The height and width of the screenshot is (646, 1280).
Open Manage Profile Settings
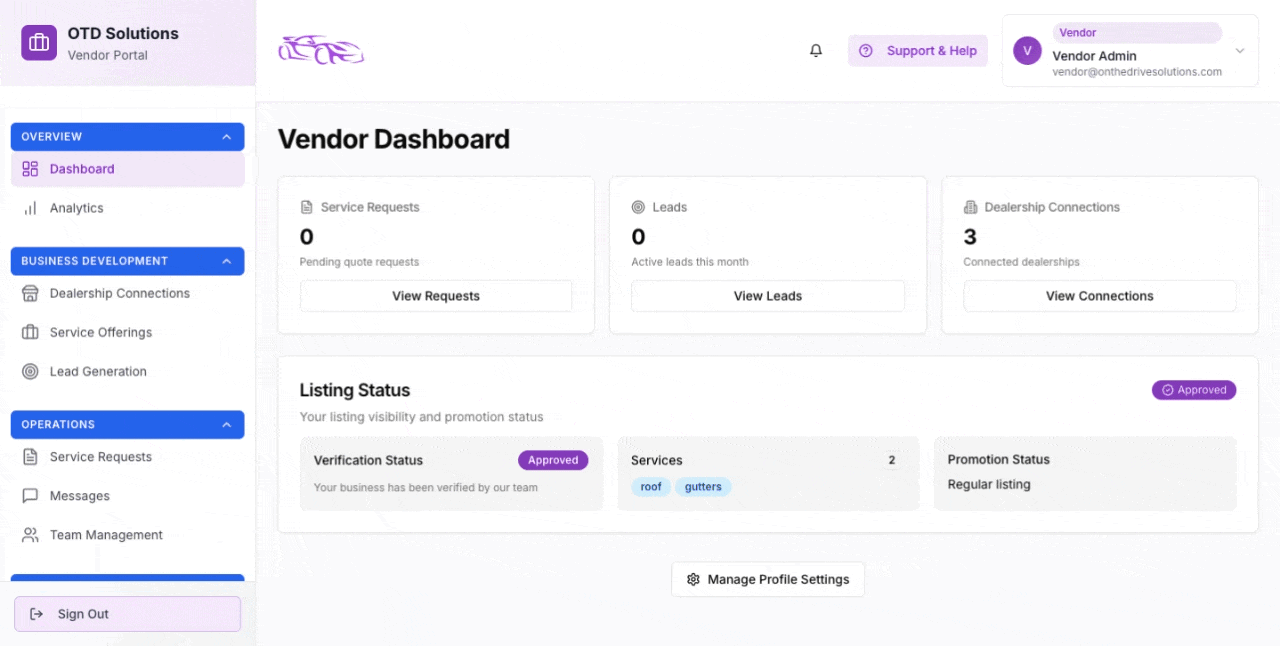pos(767,579)
